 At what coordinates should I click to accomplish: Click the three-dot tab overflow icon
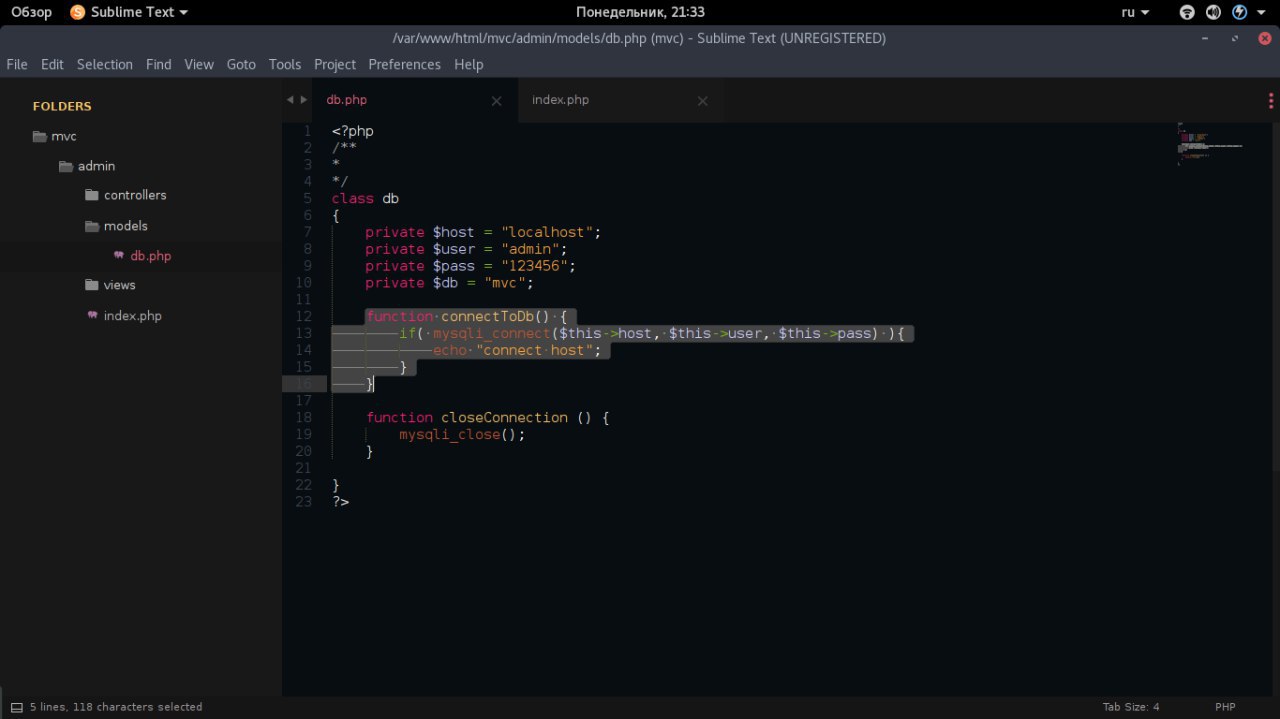point(1270,101)
